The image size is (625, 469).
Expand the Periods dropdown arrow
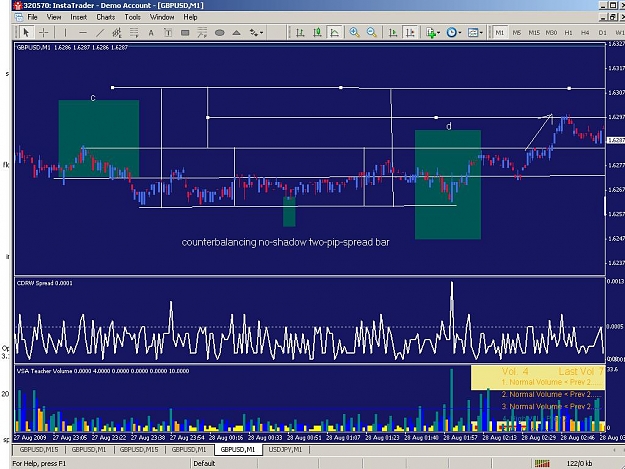(460, 33)
